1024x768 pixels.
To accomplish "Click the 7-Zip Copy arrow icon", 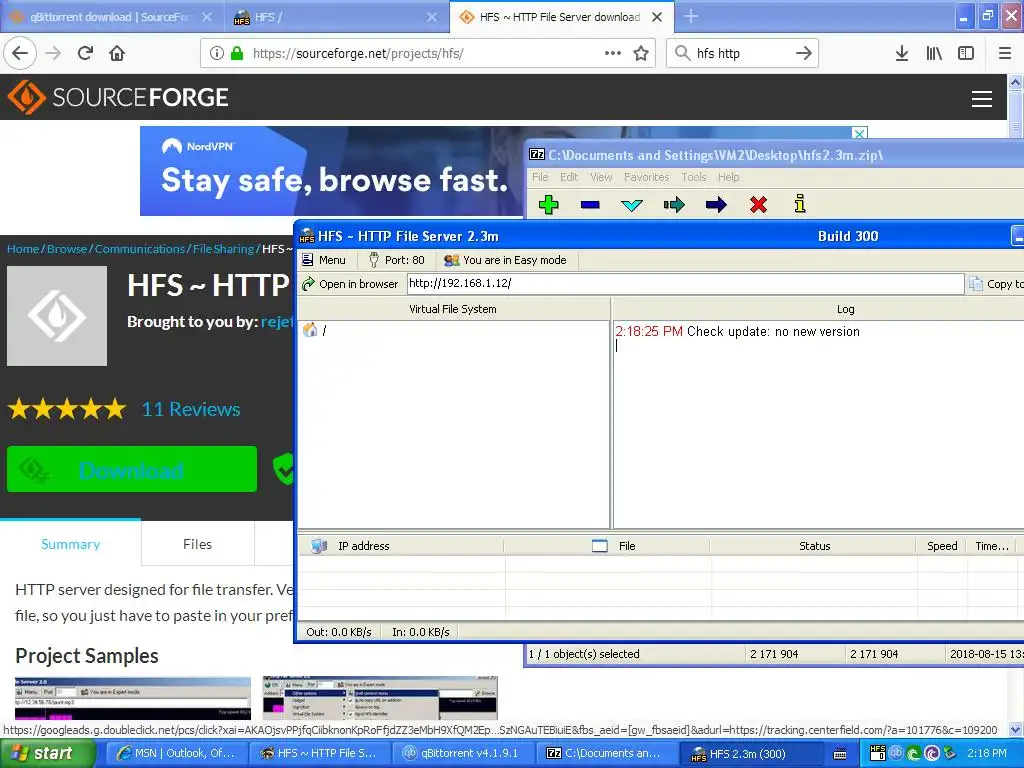I will coord(674,205).
